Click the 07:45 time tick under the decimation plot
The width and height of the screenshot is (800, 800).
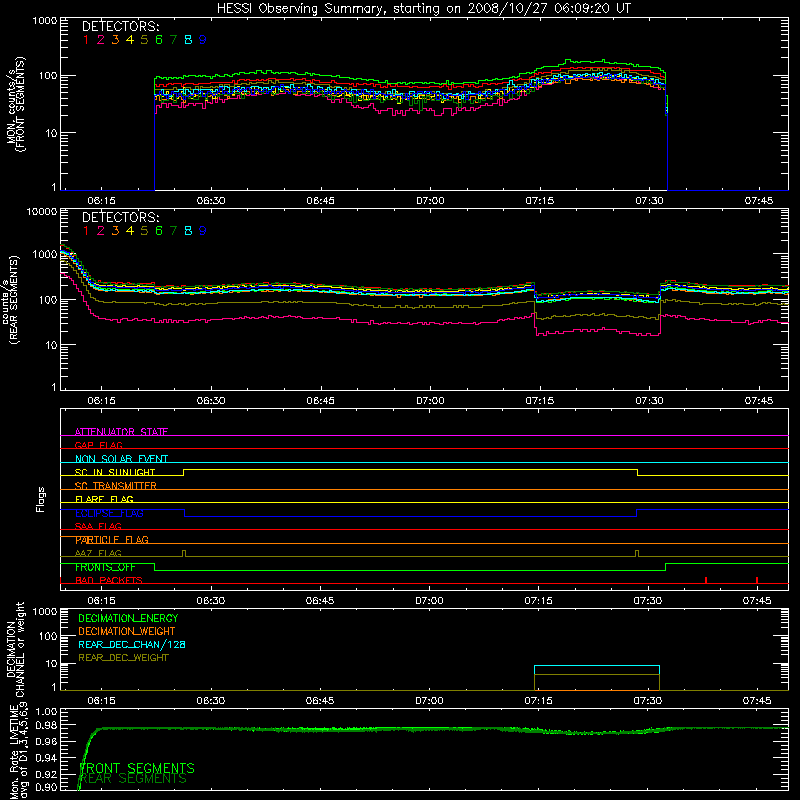click(757, 701)
